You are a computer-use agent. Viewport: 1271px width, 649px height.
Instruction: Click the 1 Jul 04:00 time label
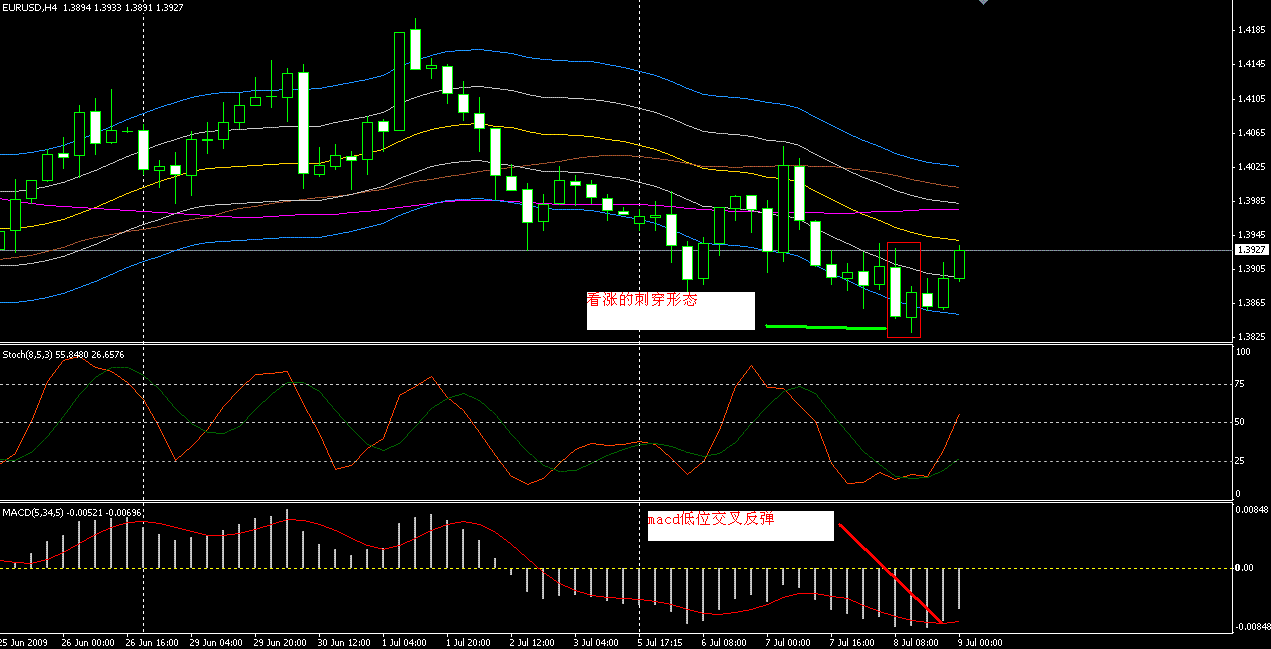tap(405, 642)
